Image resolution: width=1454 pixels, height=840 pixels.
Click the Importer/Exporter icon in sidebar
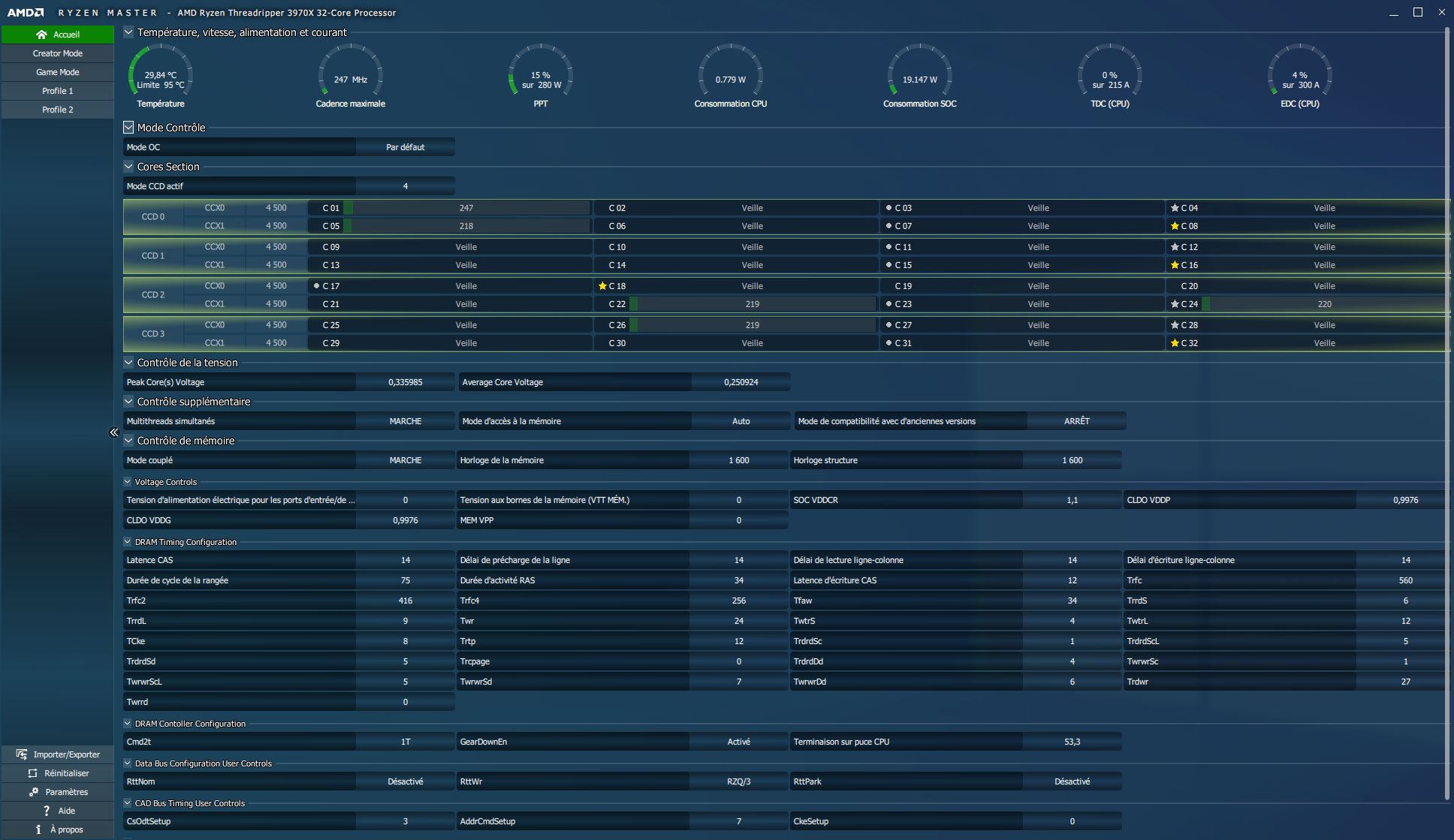click(x=22, y=754)
